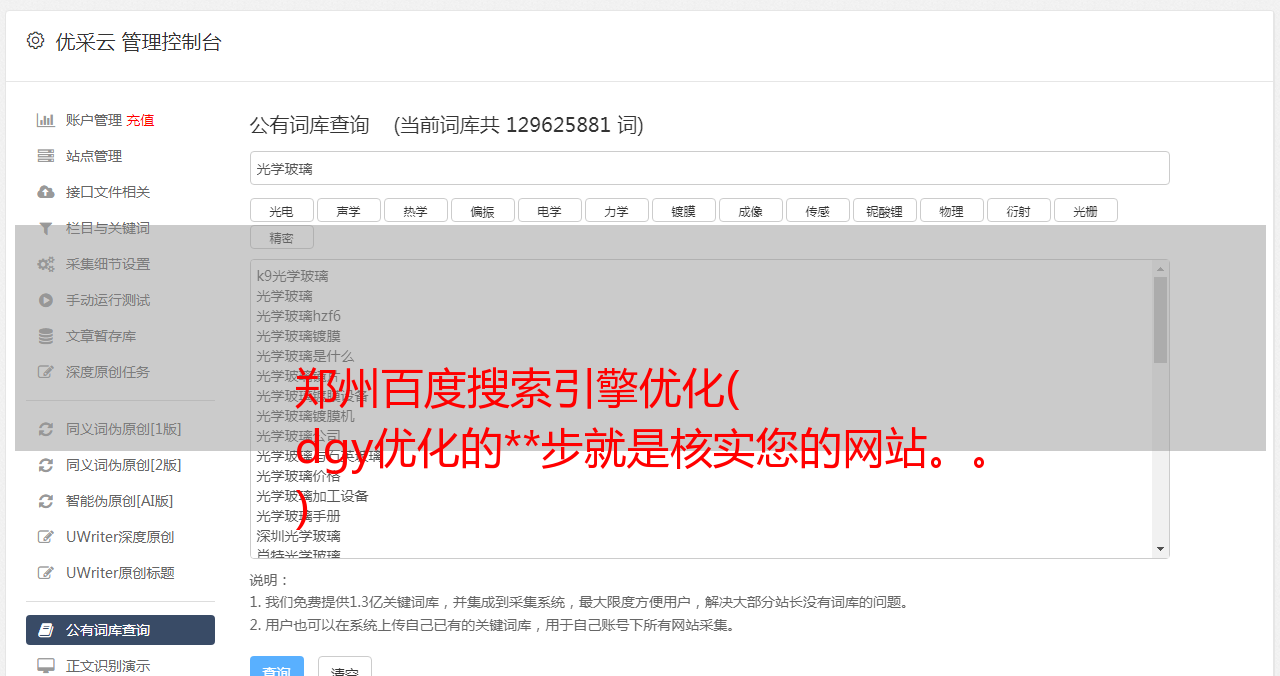Select the 站点管理 server icon
Image resolution: width=1280 pixels, height=676 pixels.
(46, 156)
